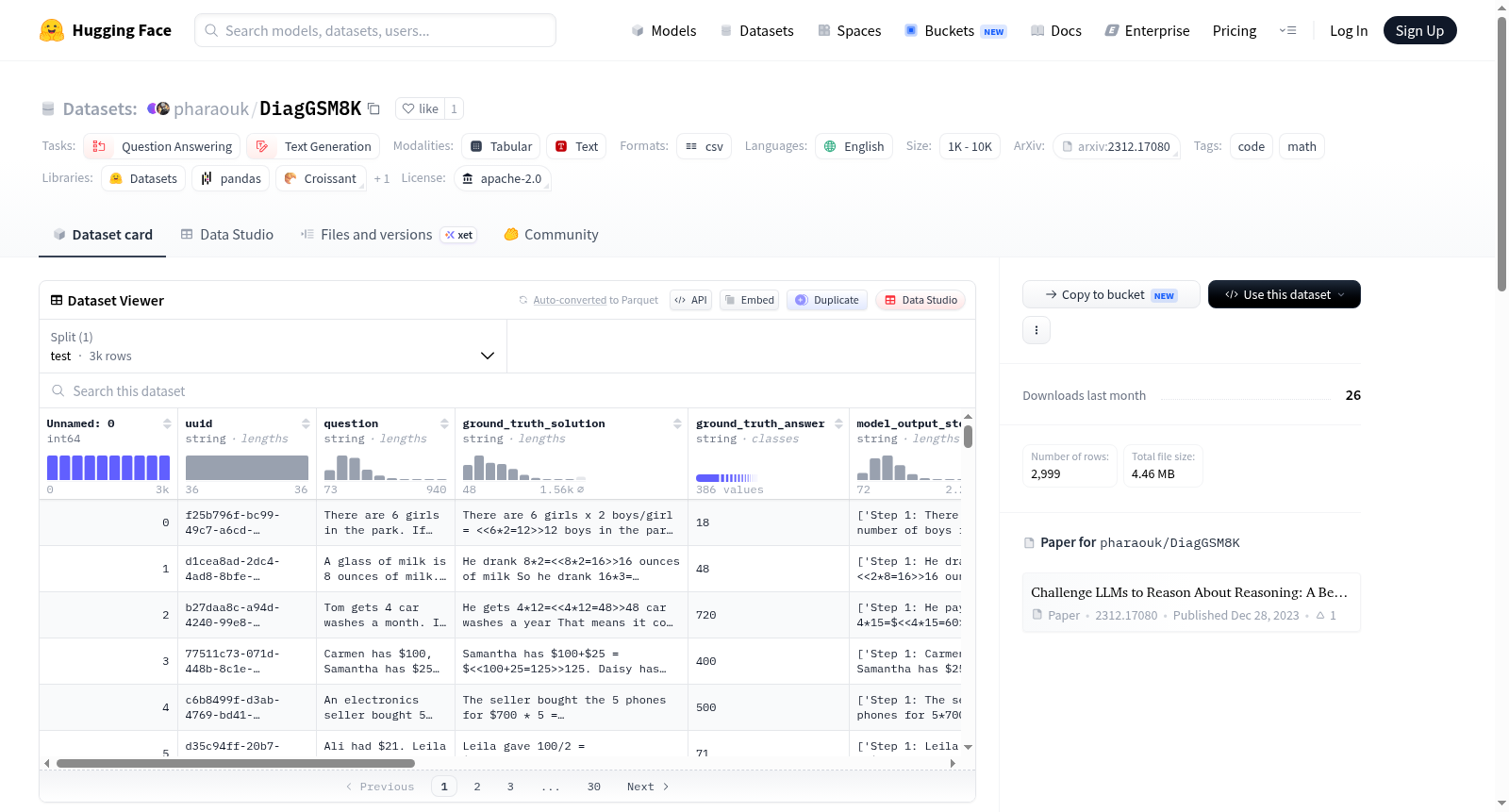Screen dimensions: 1509x812
Task: Click the Data Studio button in viewer header
Action: pos(920,300)
